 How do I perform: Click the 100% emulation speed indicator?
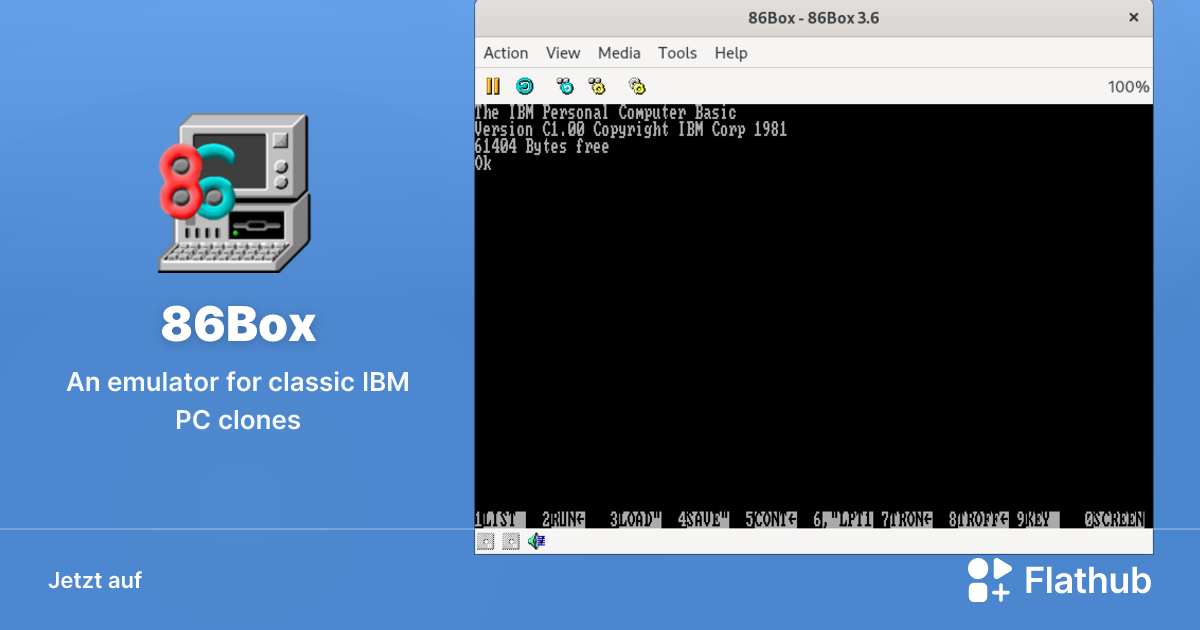click(x=1128, y=86)
